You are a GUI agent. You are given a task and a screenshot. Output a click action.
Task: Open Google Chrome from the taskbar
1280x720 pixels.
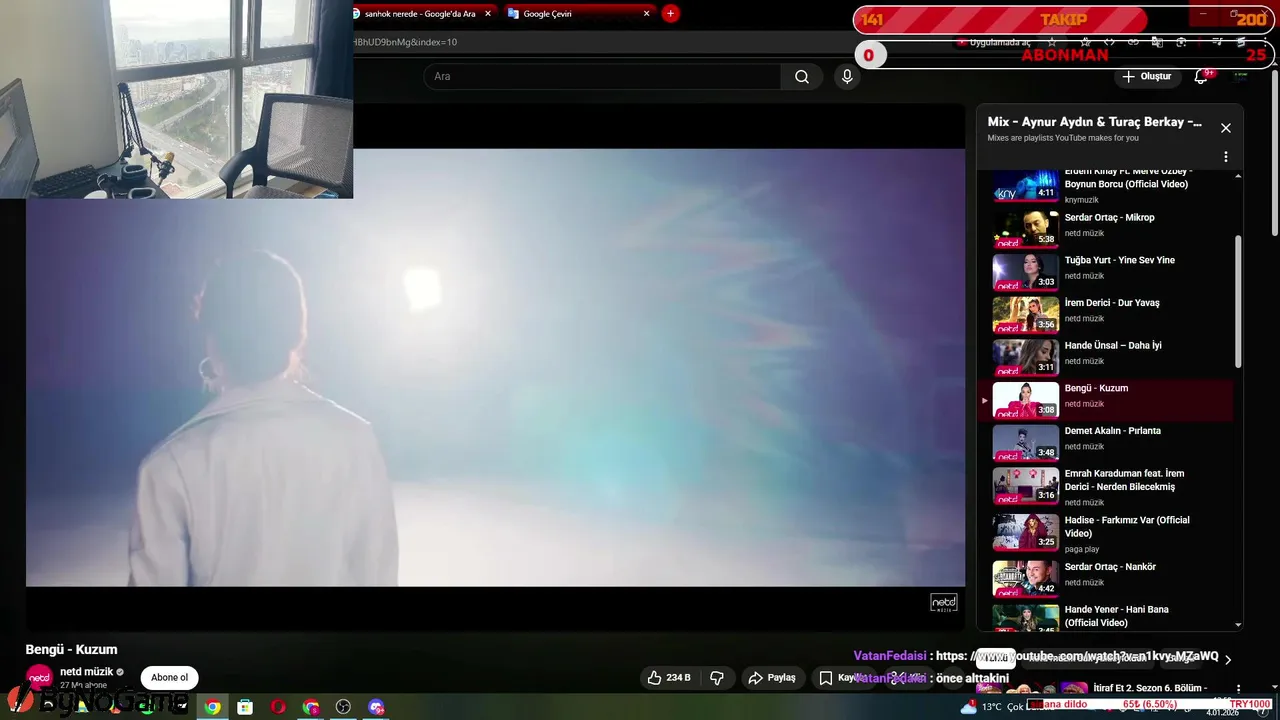213,707
